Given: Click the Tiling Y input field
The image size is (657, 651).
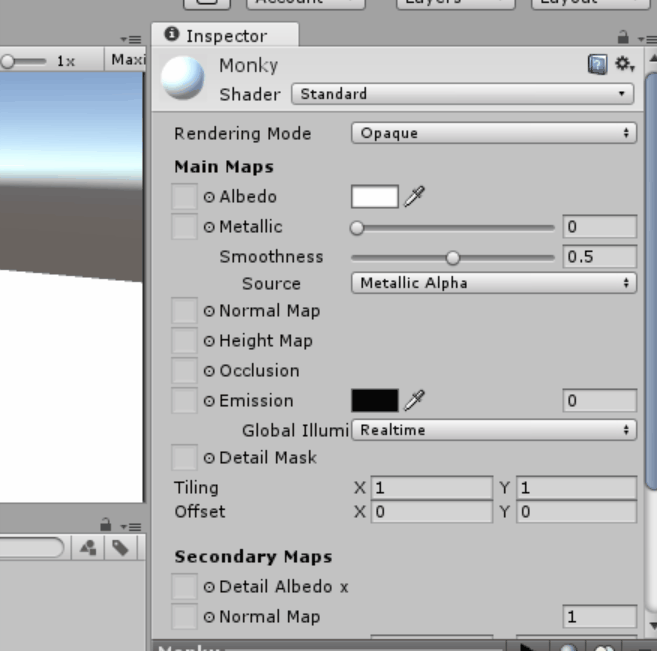Looking at the screenshot, I should [577, 488].
